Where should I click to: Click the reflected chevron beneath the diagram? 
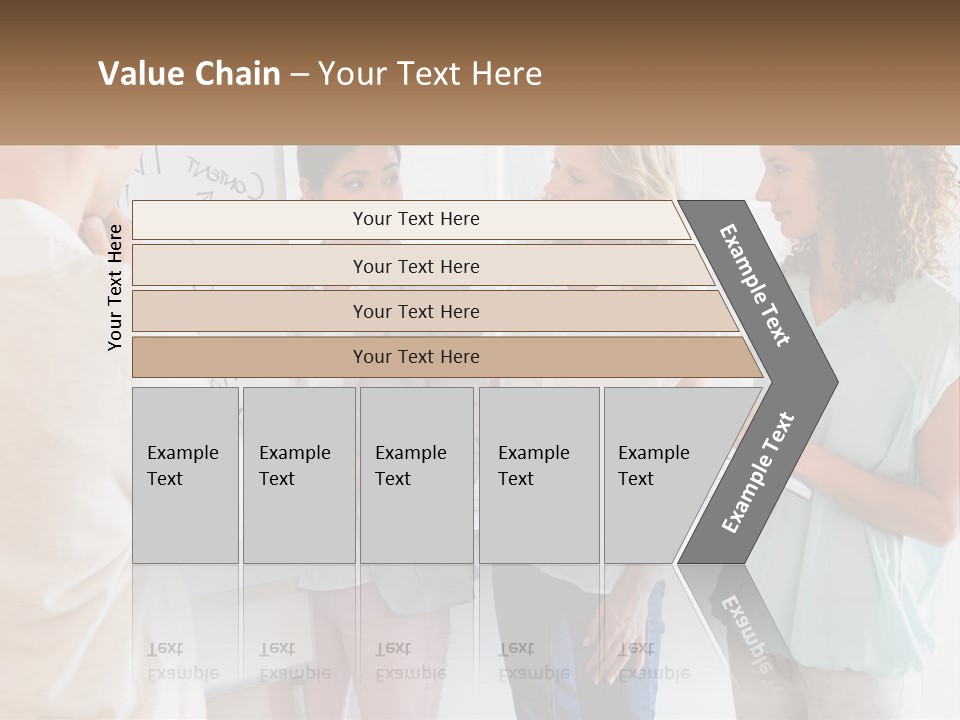(x=745, y=620)
